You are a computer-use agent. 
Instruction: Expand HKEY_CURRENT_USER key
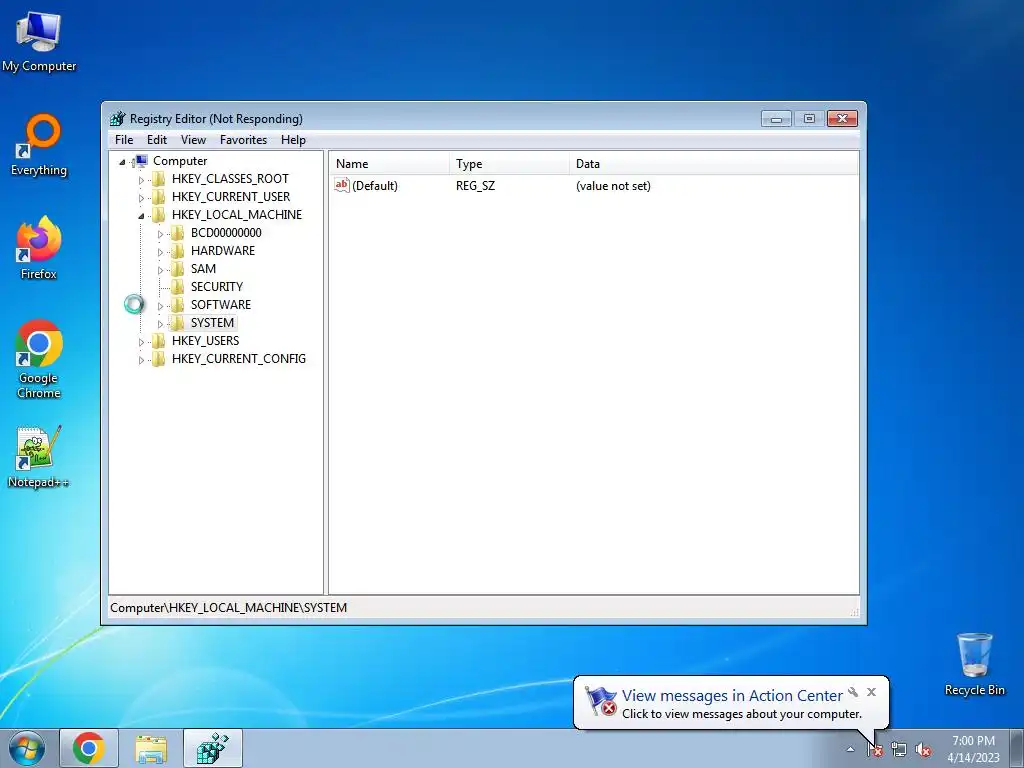(141, 198)
